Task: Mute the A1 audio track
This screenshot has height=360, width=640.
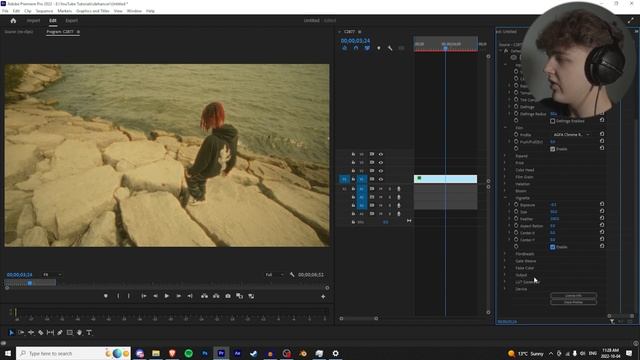Action: [x=381, y=189]
